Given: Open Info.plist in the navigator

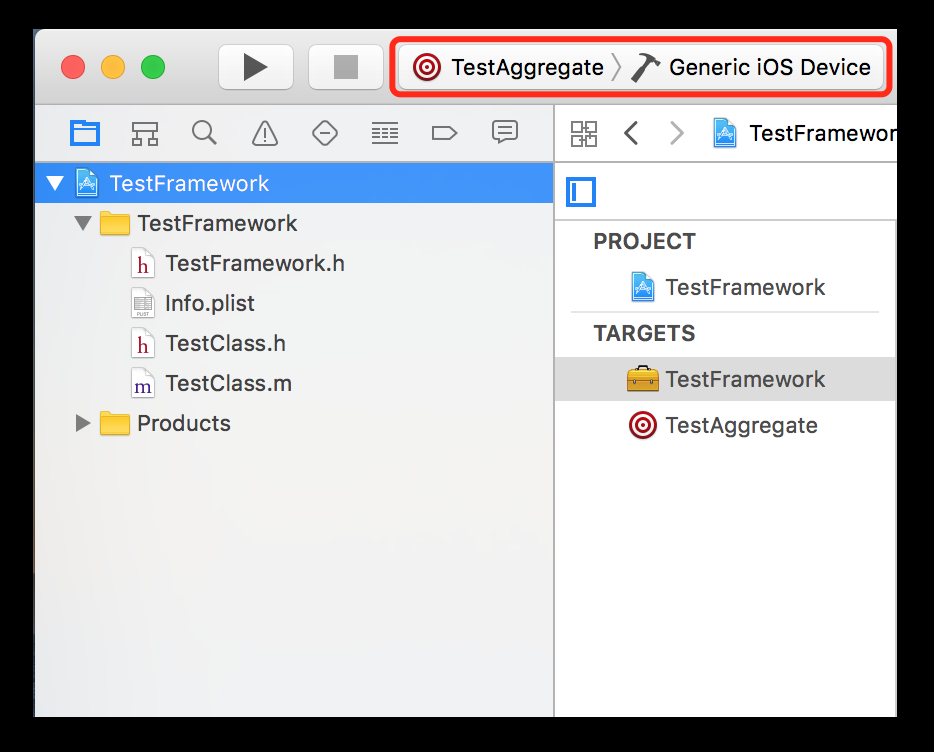Looking at the screenshot, I should 209,304.
